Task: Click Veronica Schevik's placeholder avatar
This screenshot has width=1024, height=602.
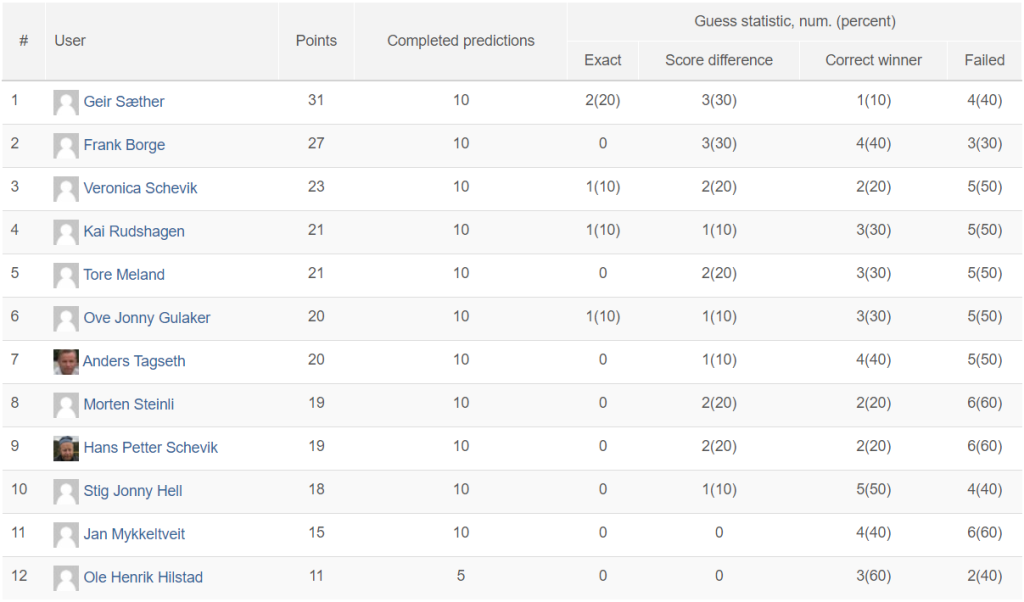Action: point(66,189)
